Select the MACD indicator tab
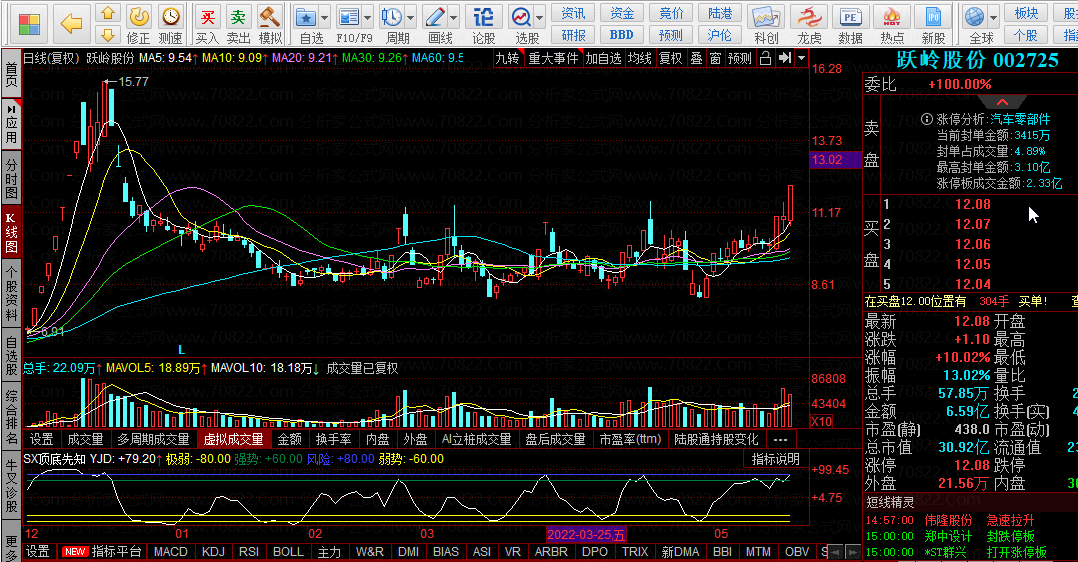1078x562 pixels. point(170,552)
